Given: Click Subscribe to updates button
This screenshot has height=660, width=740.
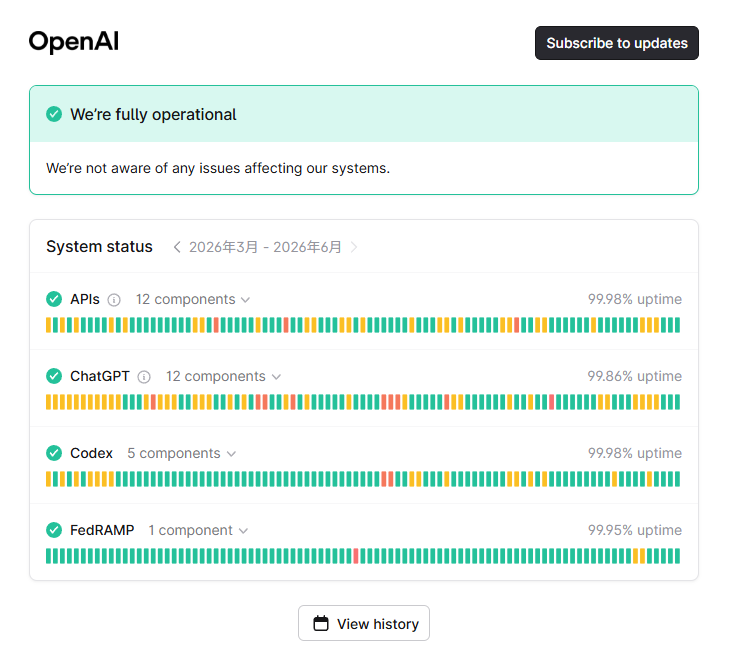Looking at the screenshot, I should [x=616, y=43].
